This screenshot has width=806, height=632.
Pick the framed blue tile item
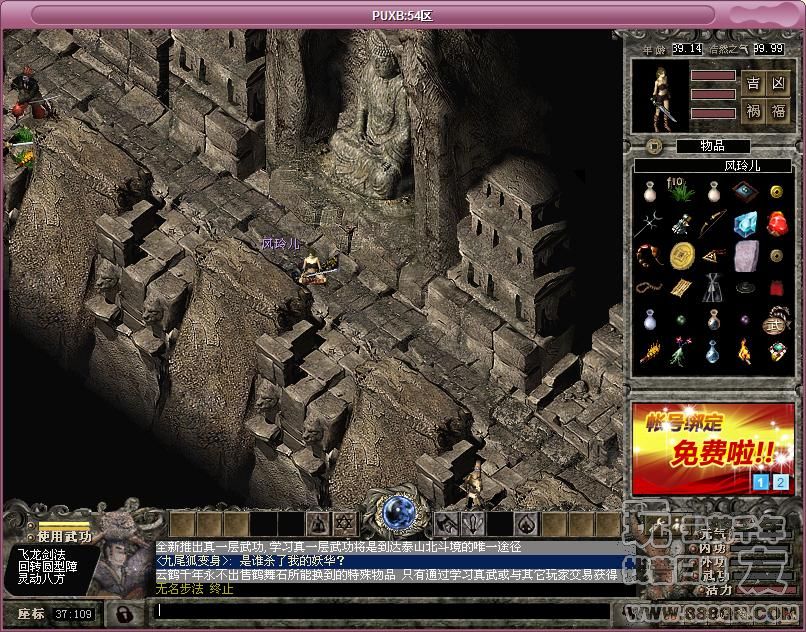tap(745, 191)
